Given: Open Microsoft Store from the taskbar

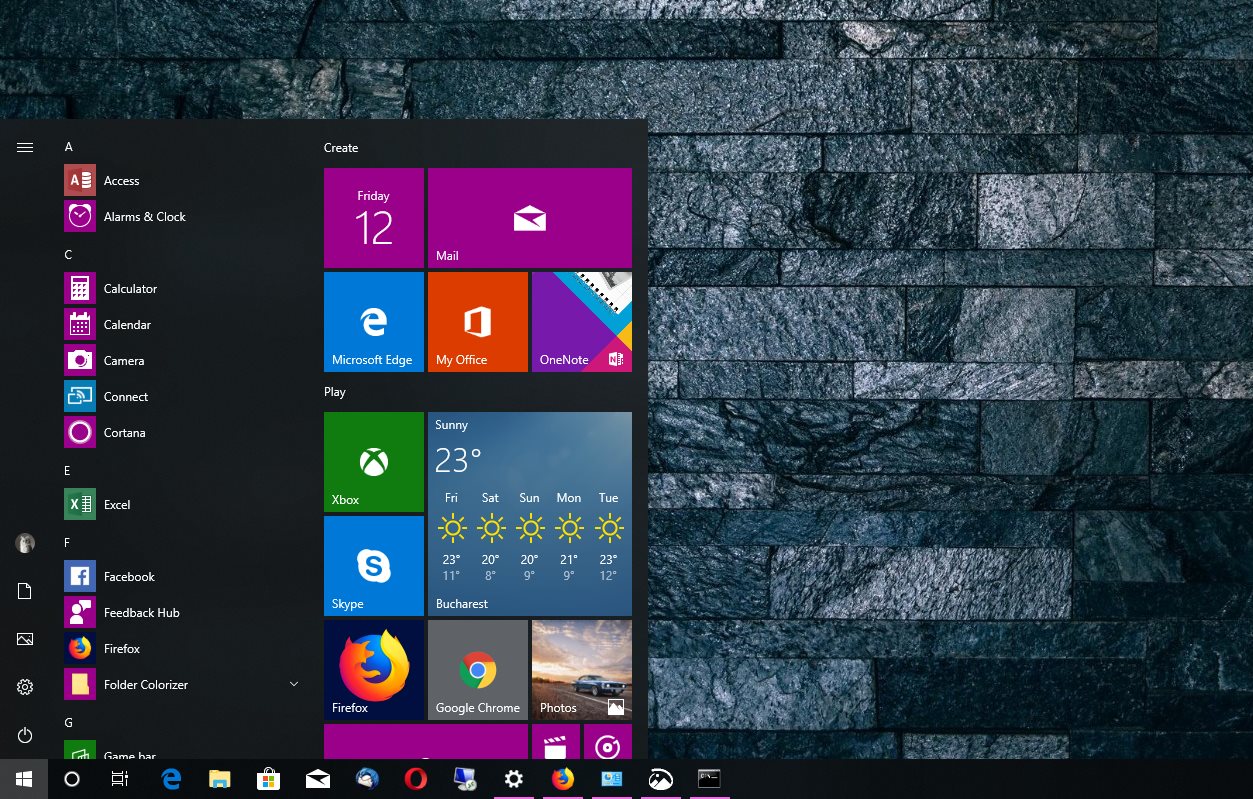Looking at the screenshot, I should (269, 779).
